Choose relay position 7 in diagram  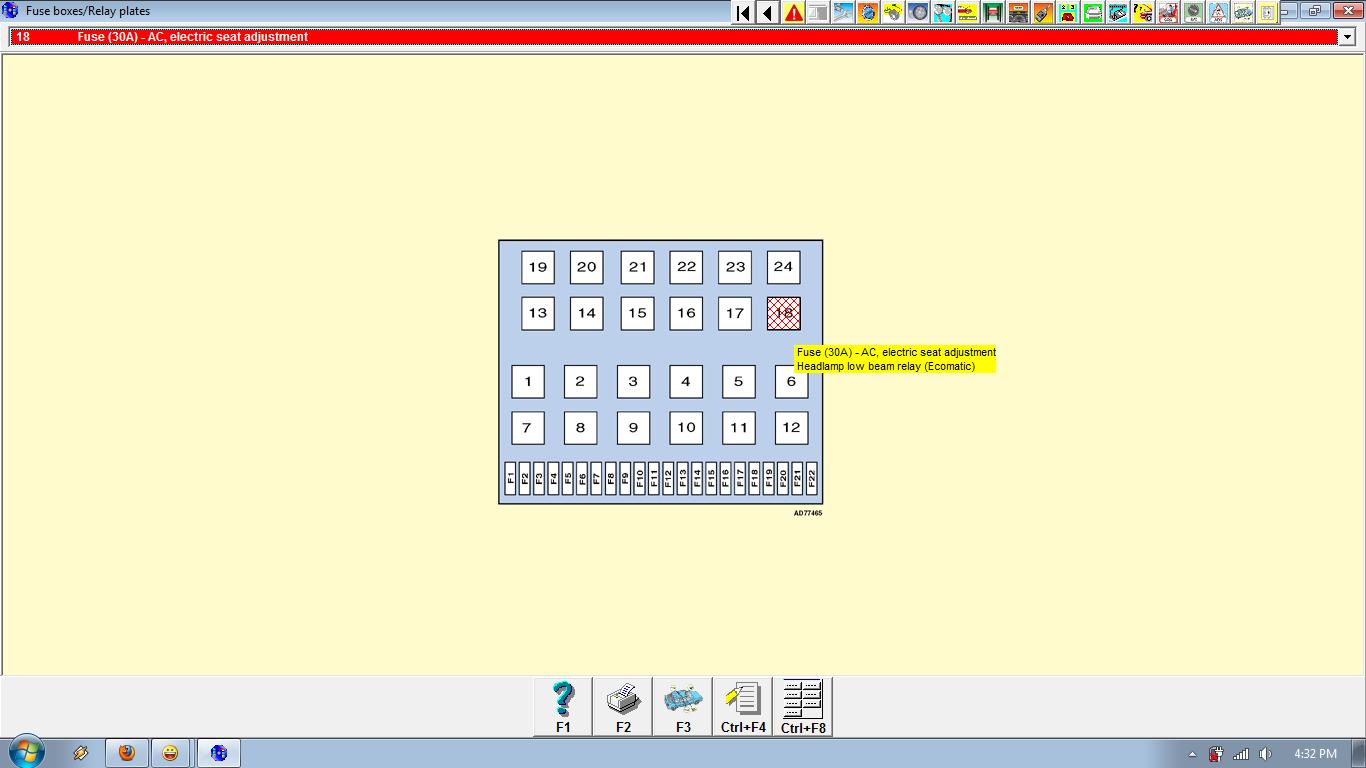pyautogui.click(x=527, y=428)
